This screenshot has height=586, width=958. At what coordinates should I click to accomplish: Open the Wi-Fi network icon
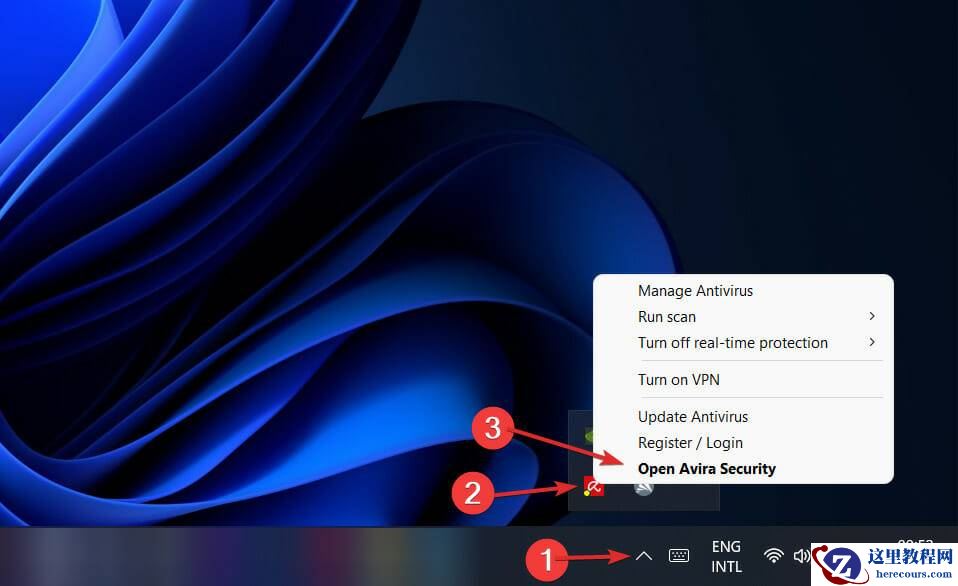[x=773, y=555]
